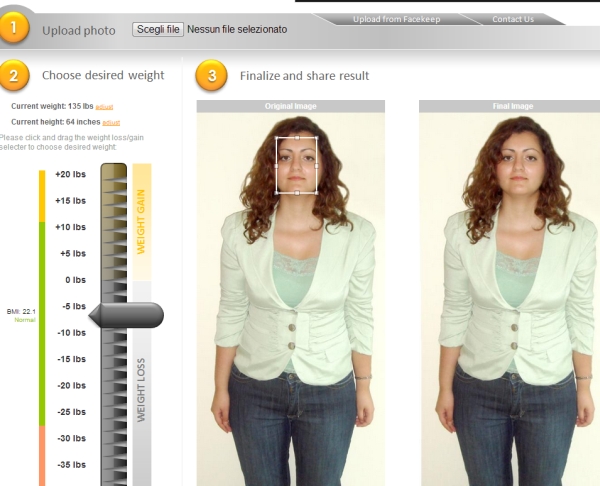Click the +20 lbs mark on scale
The image size is (600, 486).
(x=70, y=175)
